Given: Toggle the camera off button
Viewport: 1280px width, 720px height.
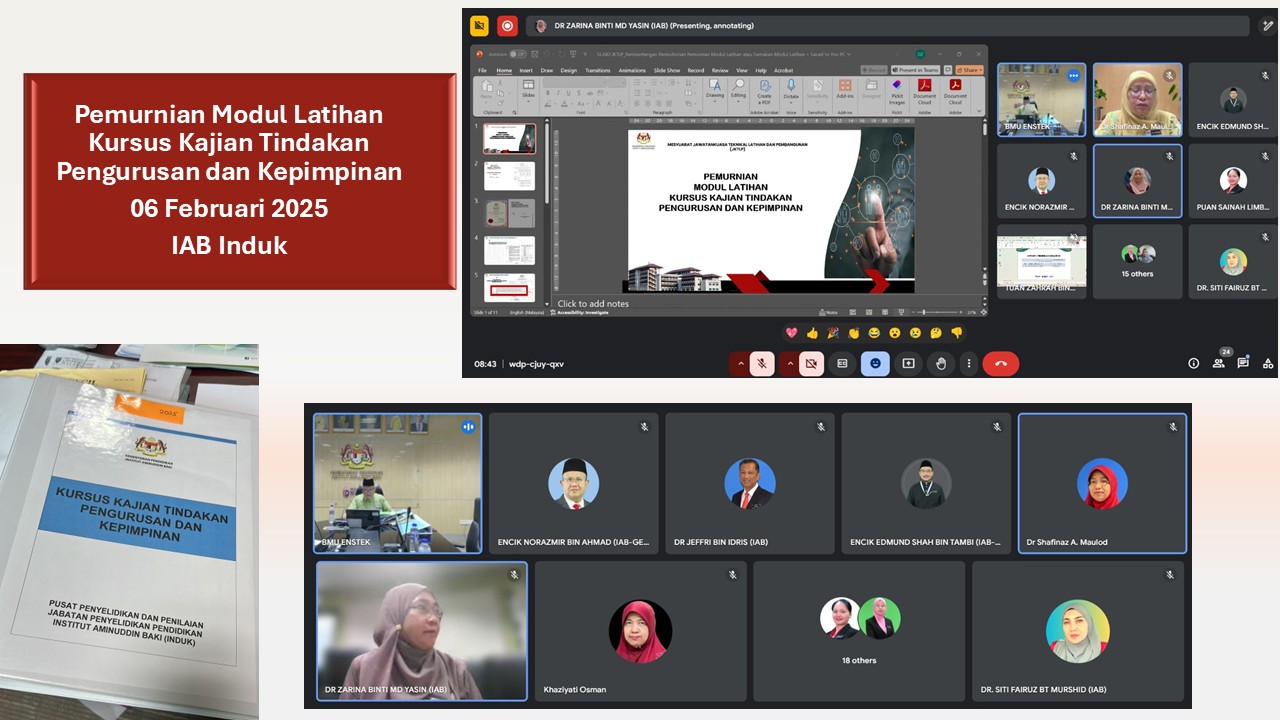Looking at the screenshot, I should pyautogui.click(x=811, y=364).
